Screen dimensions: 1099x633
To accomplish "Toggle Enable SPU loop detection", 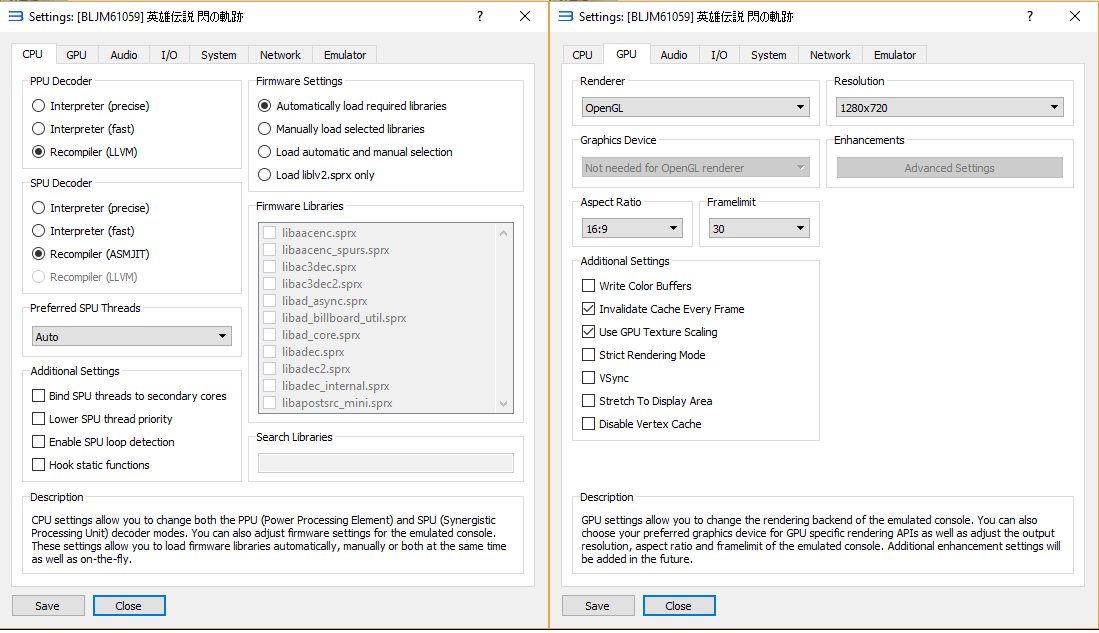I will pos(39,442).
